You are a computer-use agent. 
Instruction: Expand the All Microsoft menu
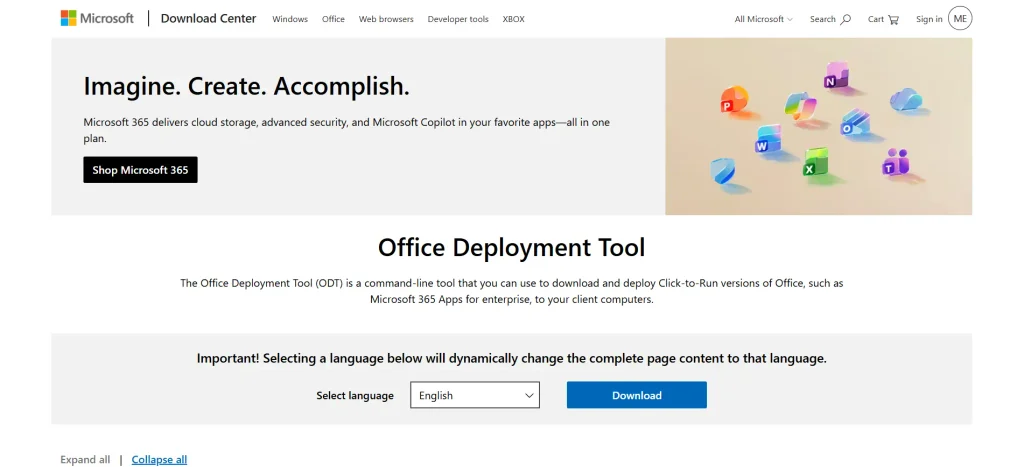pyautogui.click(x=763, y=20)
